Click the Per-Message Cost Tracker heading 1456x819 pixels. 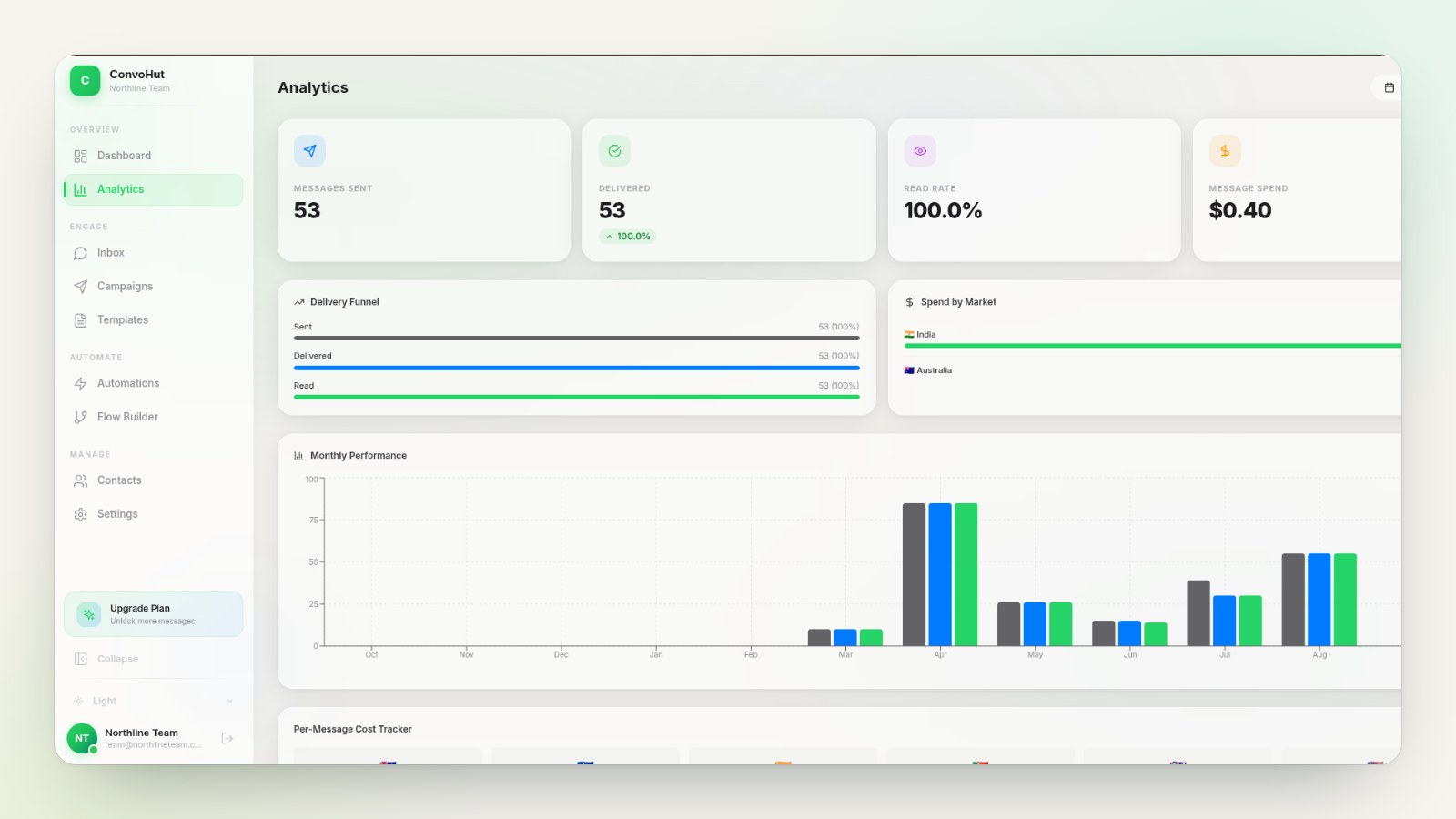pyautogui.click(x=352, y=729)
